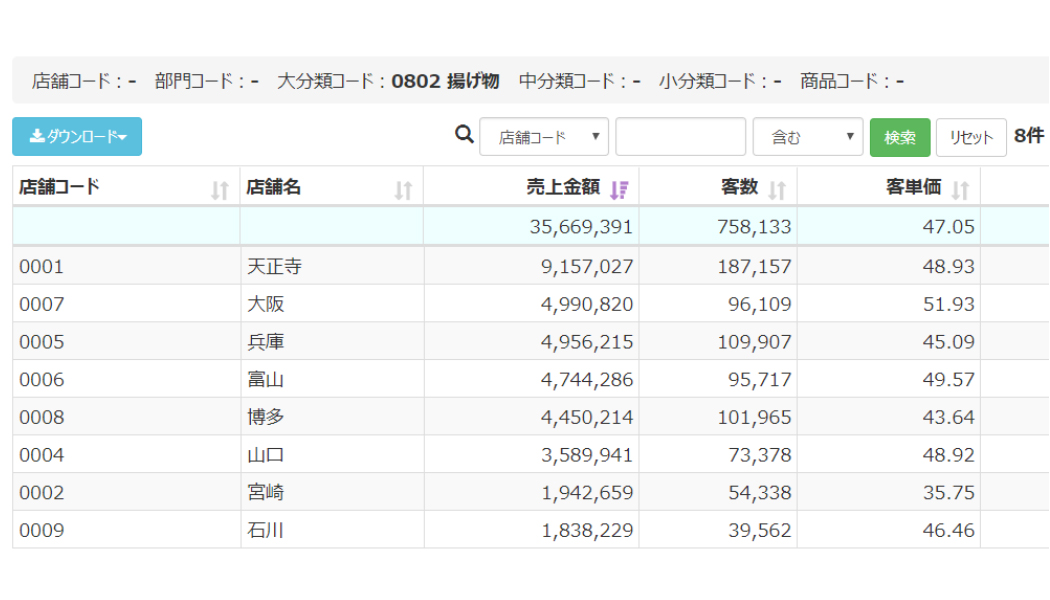Open the ダウンロード dropdown button

pos(77,137)
